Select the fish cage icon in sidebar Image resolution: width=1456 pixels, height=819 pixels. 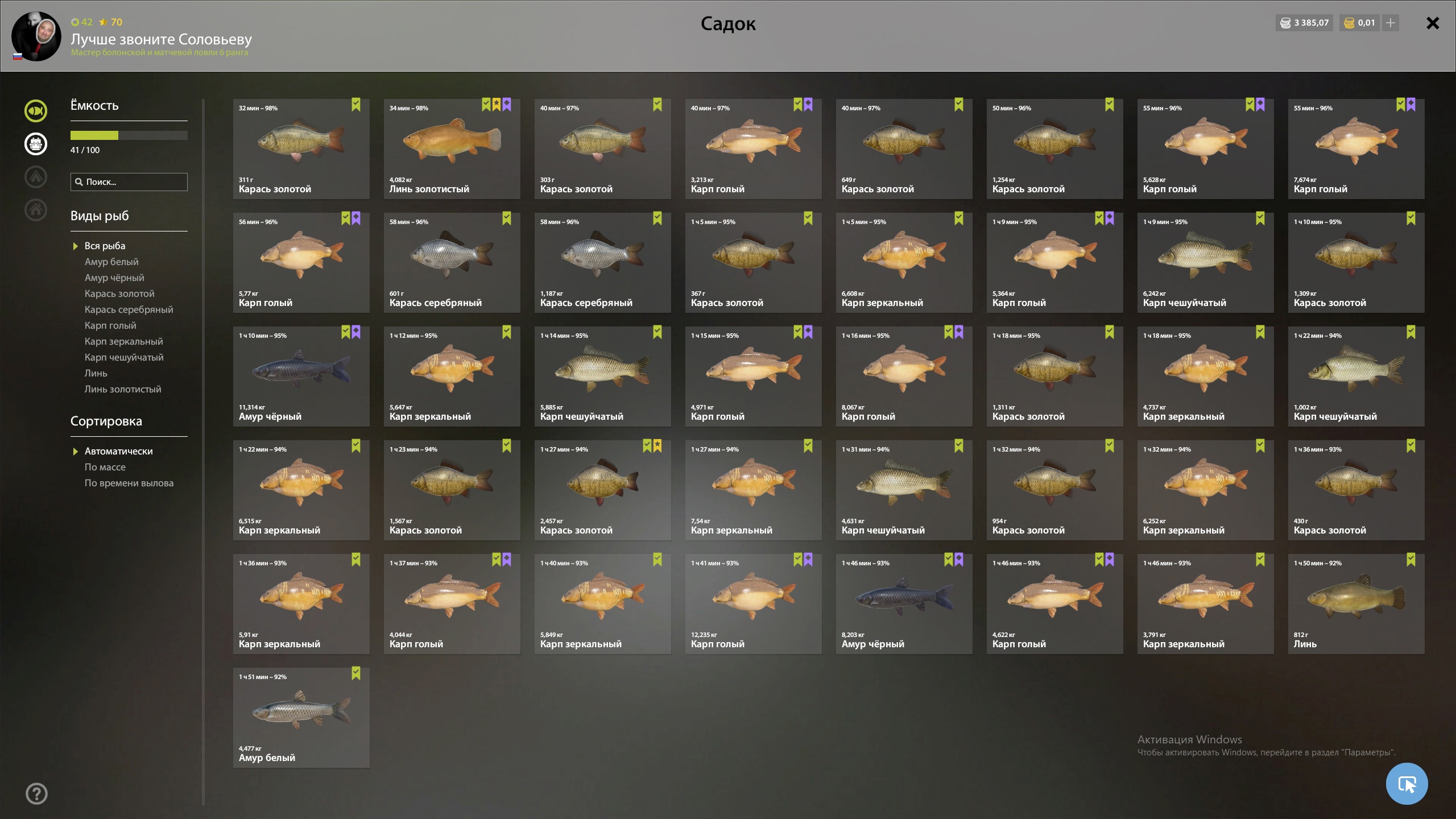point(36,144)
